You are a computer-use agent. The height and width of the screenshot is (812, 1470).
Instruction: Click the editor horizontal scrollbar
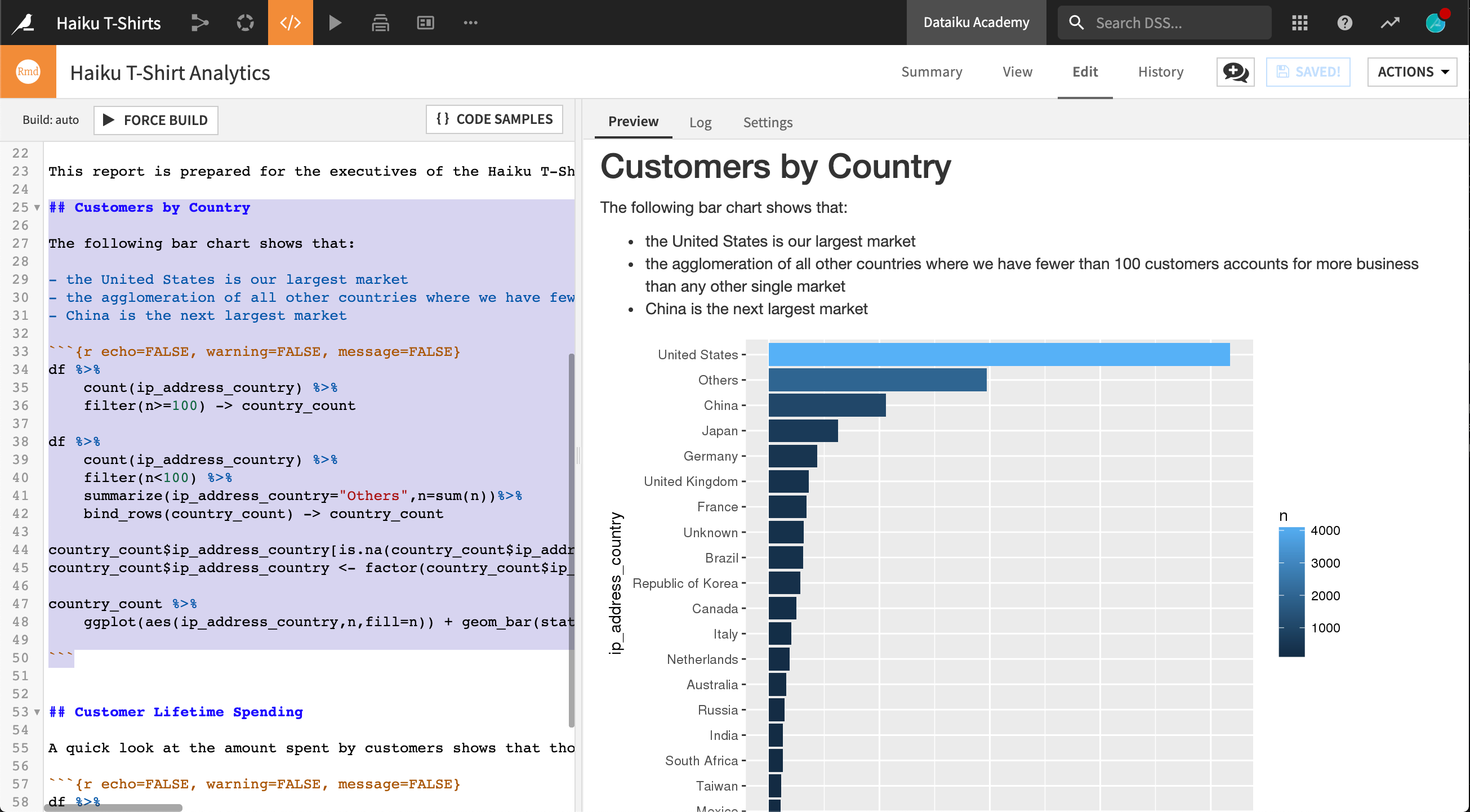pyautogui.click(x=114, y=807)
